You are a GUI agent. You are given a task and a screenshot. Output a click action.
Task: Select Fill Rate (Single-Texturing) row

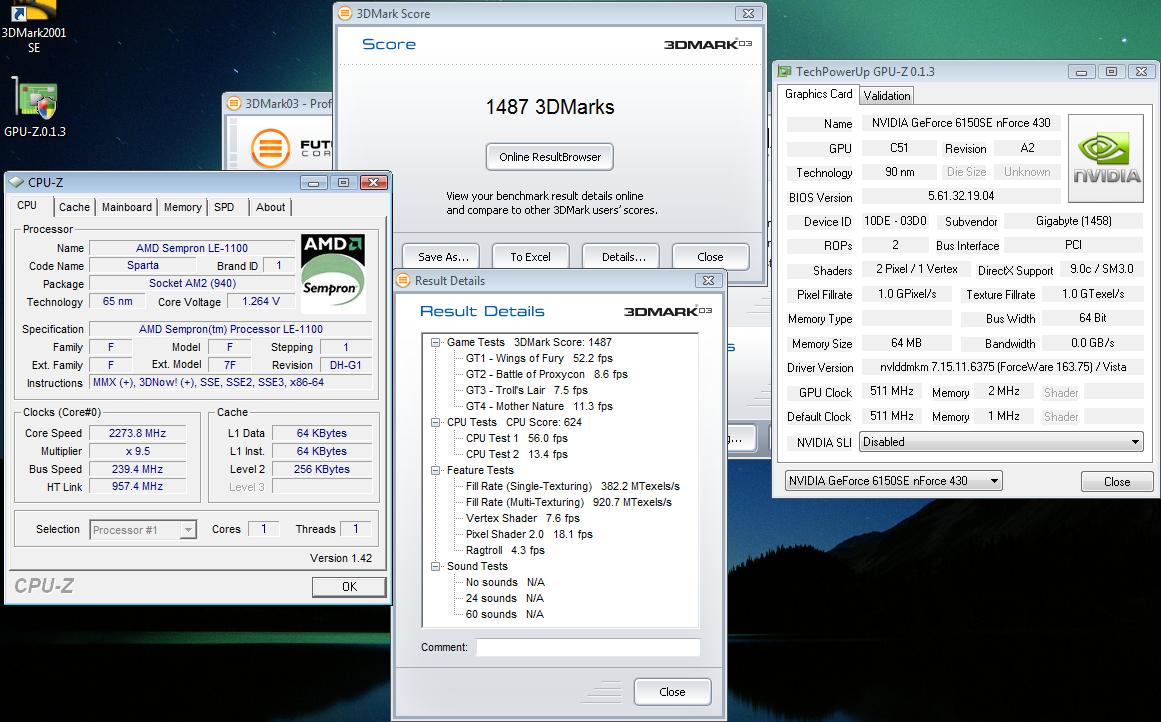(x=572, y=487)
